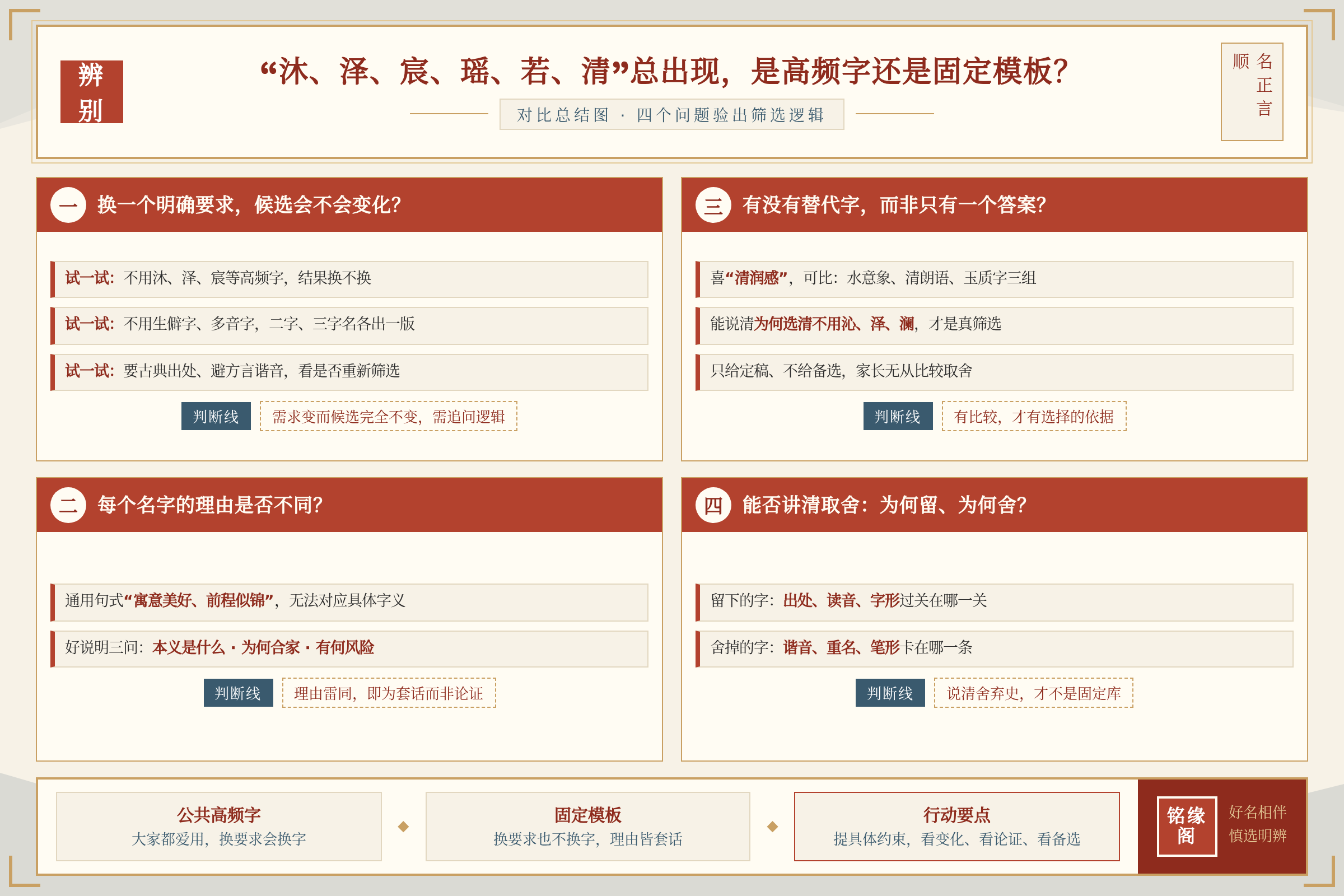This screenshot has height=896, width=1344.
Task: Click the 固定模板 summary card
Action: (588, 827)
